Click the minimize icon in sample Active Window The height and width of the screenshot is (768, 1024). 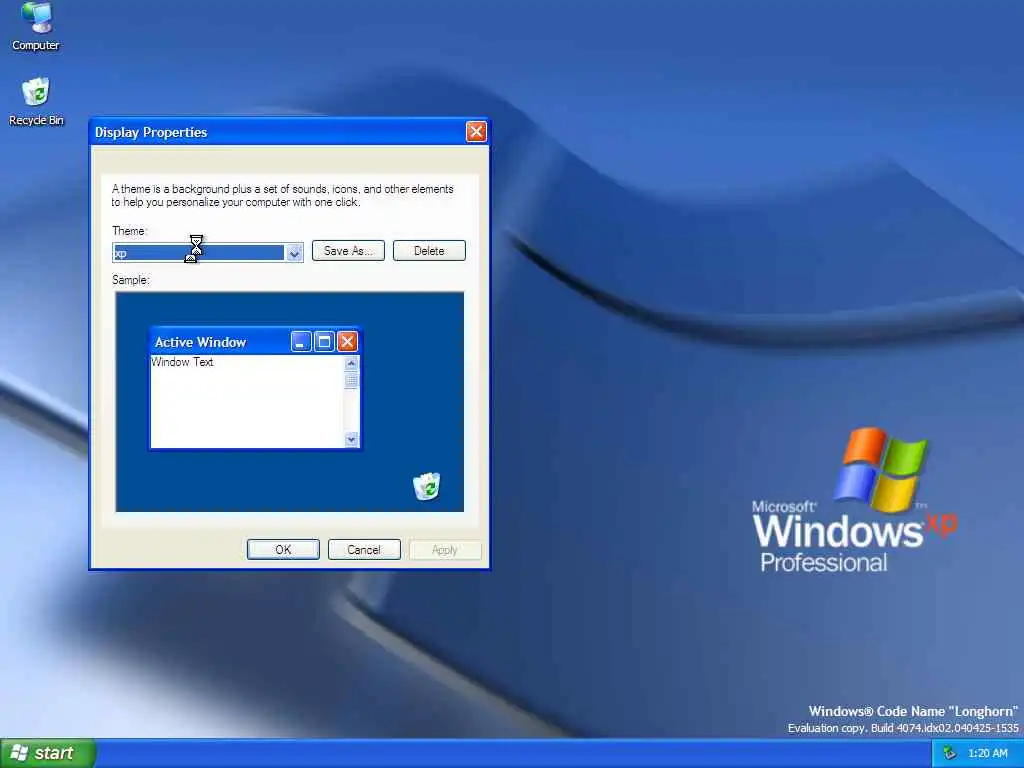tap(300, 342)
